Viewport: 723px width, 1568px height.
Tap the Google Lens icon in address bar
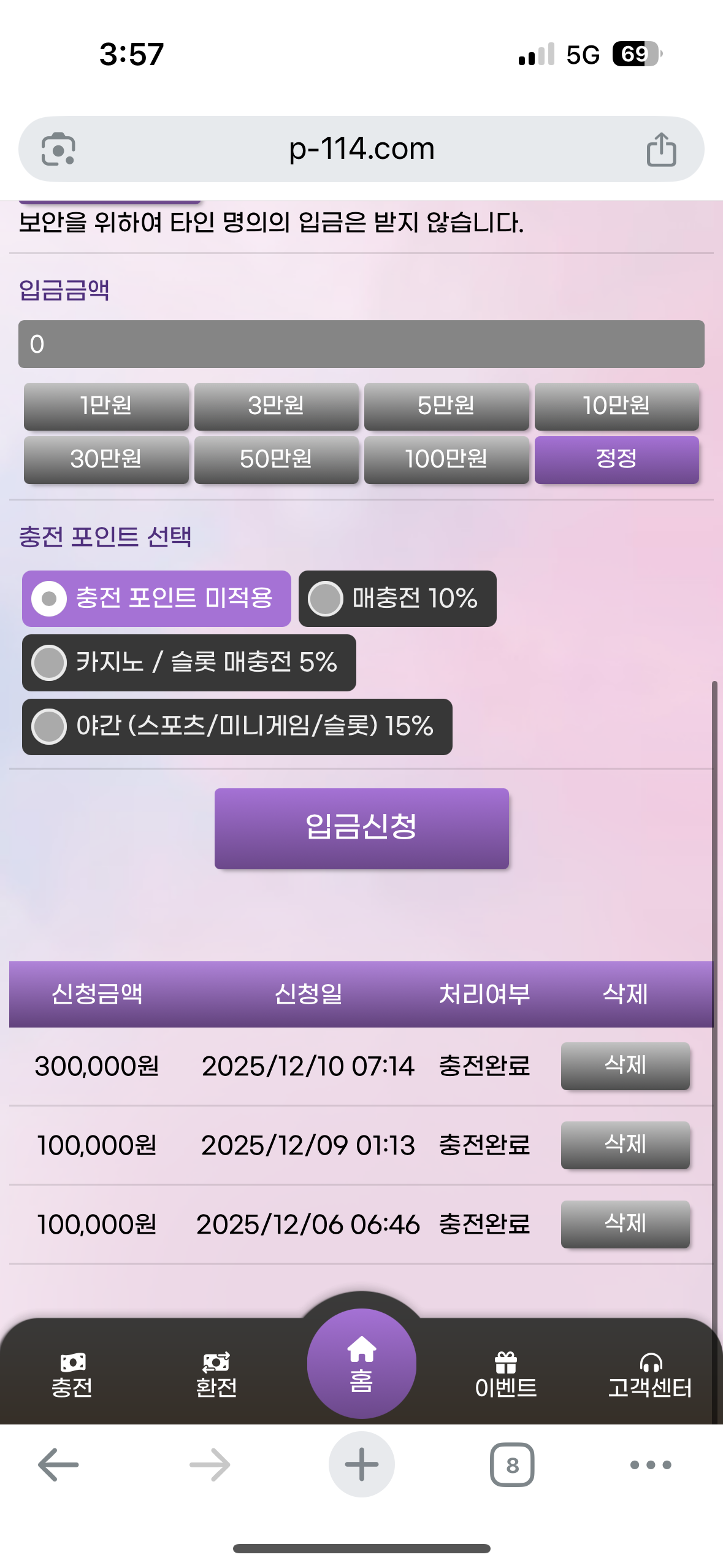click(x=58, y=149)
